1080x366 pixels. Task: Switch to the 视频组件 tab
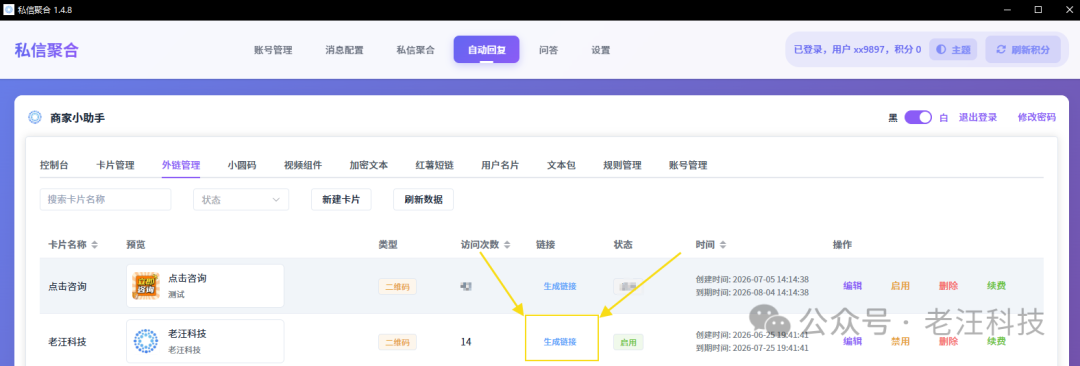[302, 165]
